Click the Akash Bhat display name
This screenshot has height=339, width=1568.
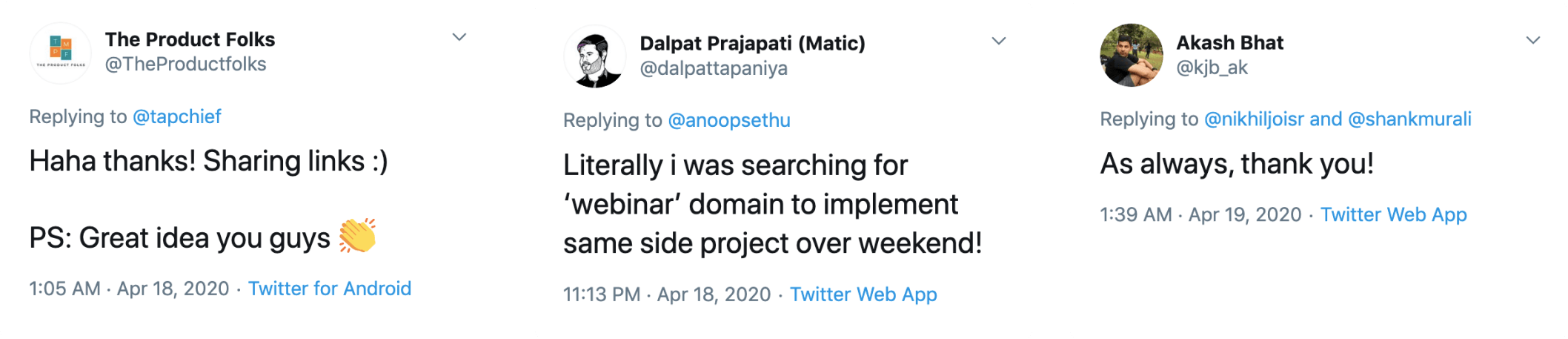tap(1230, 42)
